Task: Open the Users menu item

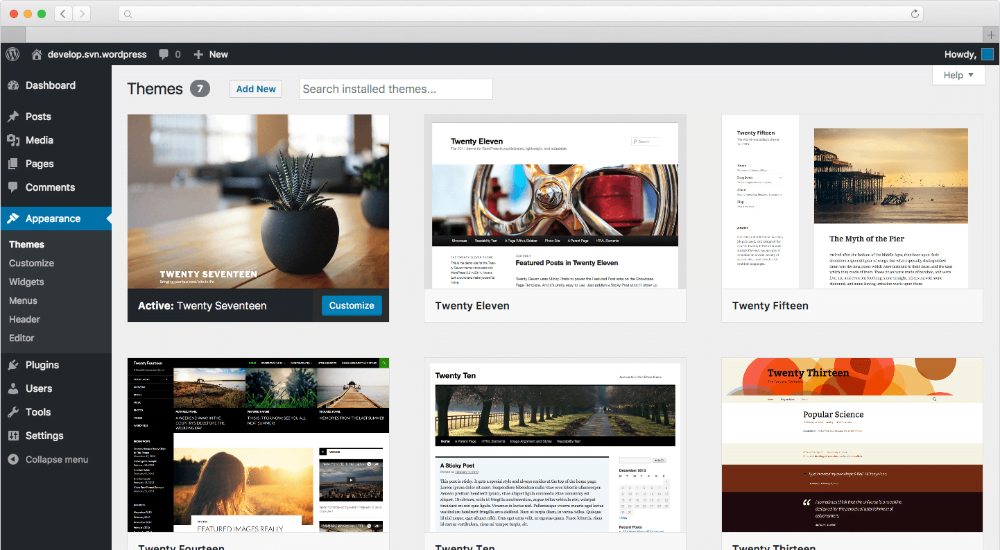Action: (x=56, y=389)
